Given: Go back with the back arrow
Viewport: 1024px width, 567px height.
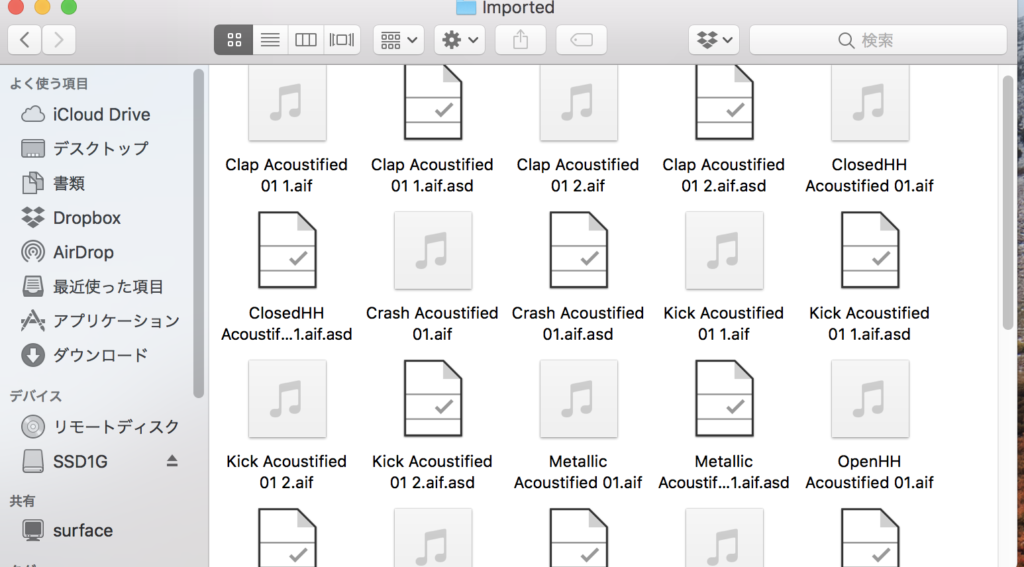Looking at the screenshot, I should (x=24, y=40).
